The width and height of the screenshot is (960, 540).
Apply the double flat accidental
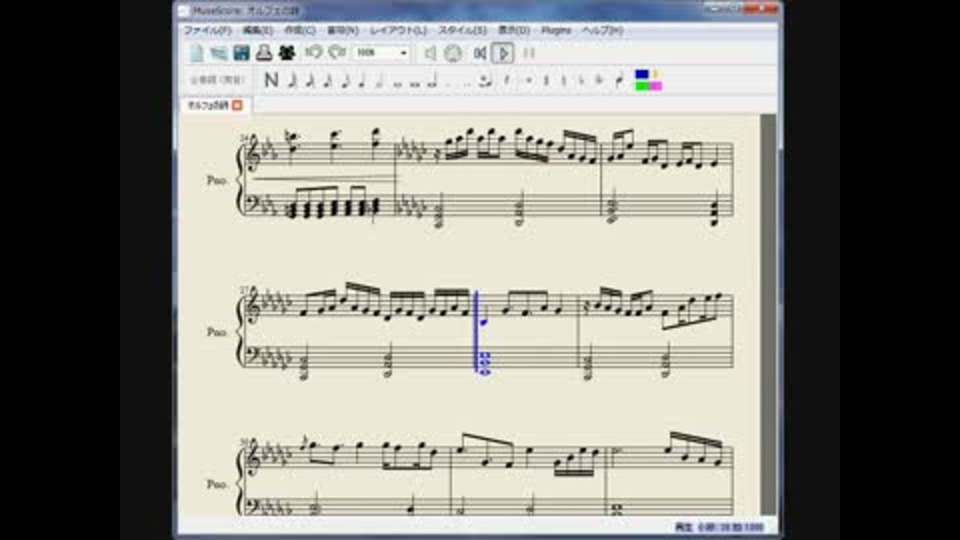(599, 80)
